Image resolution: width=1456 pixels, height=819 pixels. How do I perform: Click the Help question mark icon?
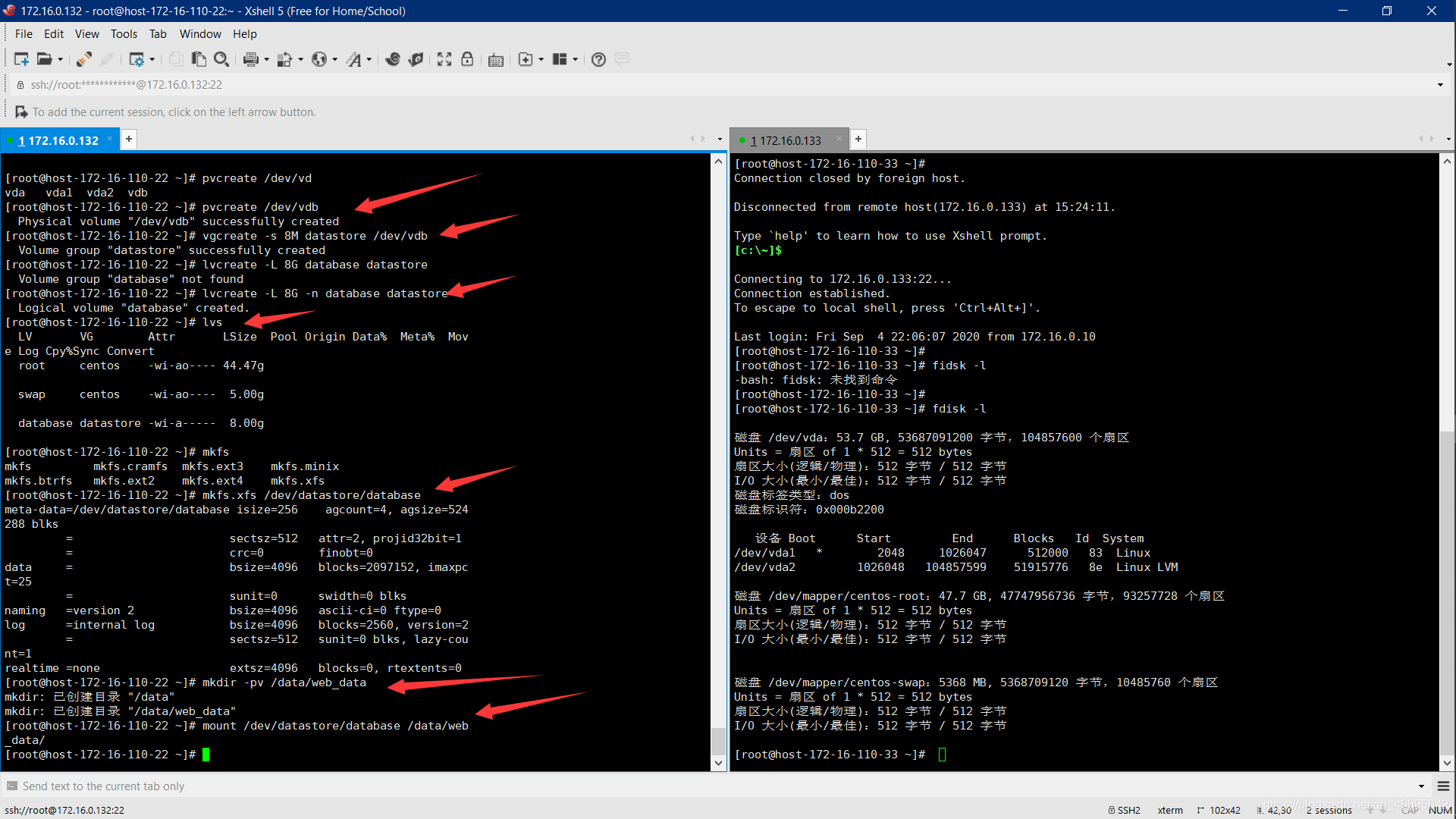click(598, 59)
